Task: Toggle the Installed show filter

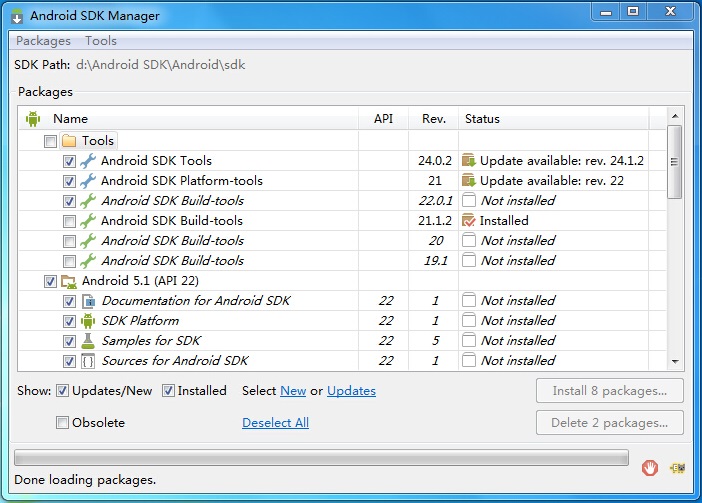Action: [x=168, y=391]
